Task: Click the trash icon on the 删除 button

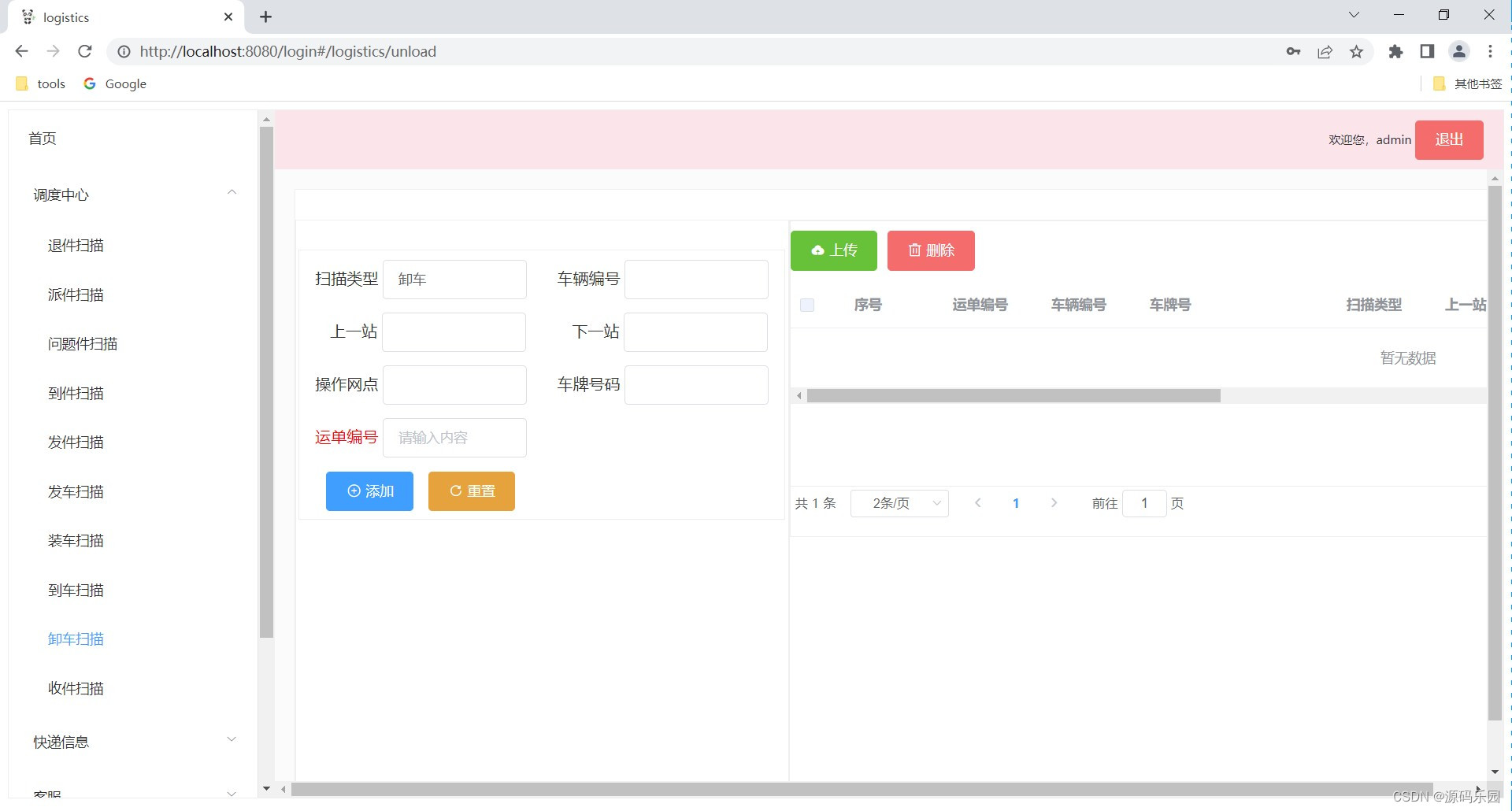Action: pyautogui.click(x=914, y=250)
